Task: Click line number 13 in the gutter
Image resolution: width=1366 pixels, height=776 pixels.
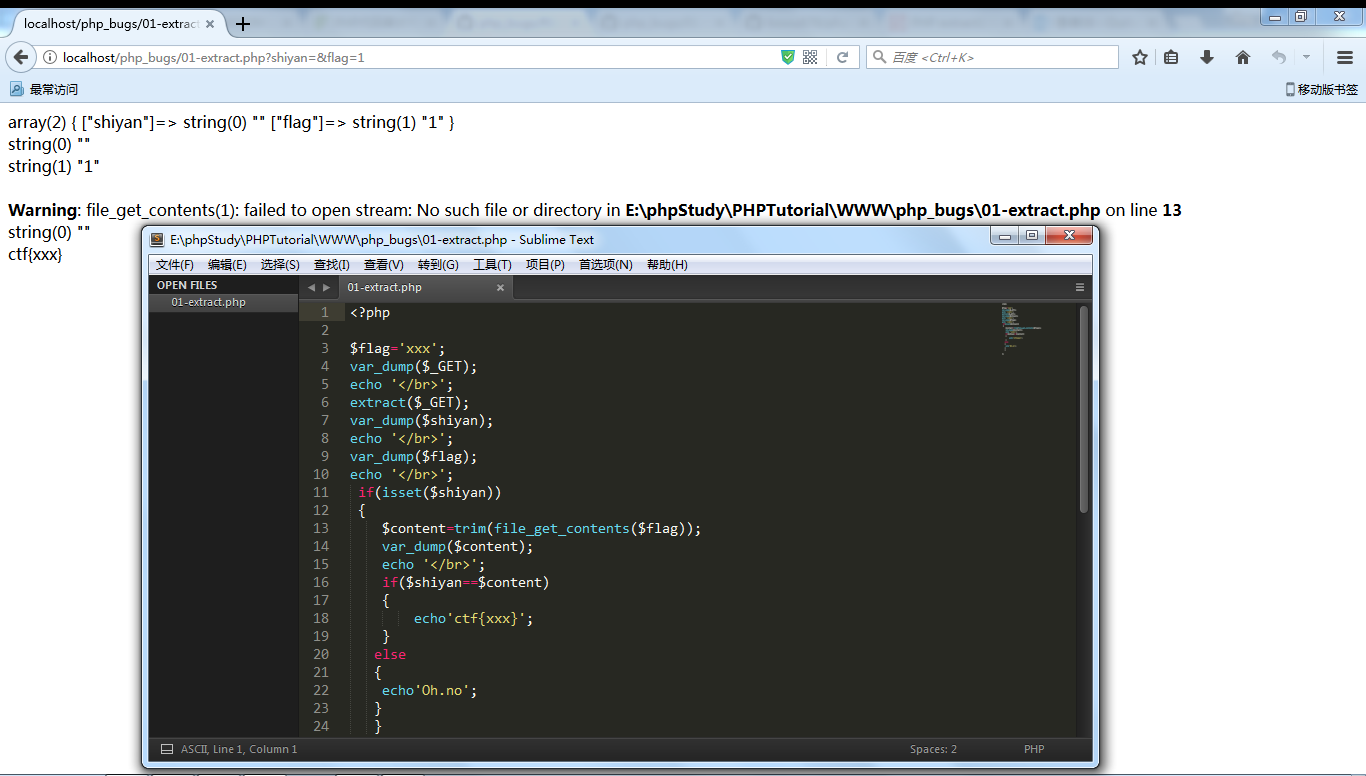Action: 320,528
